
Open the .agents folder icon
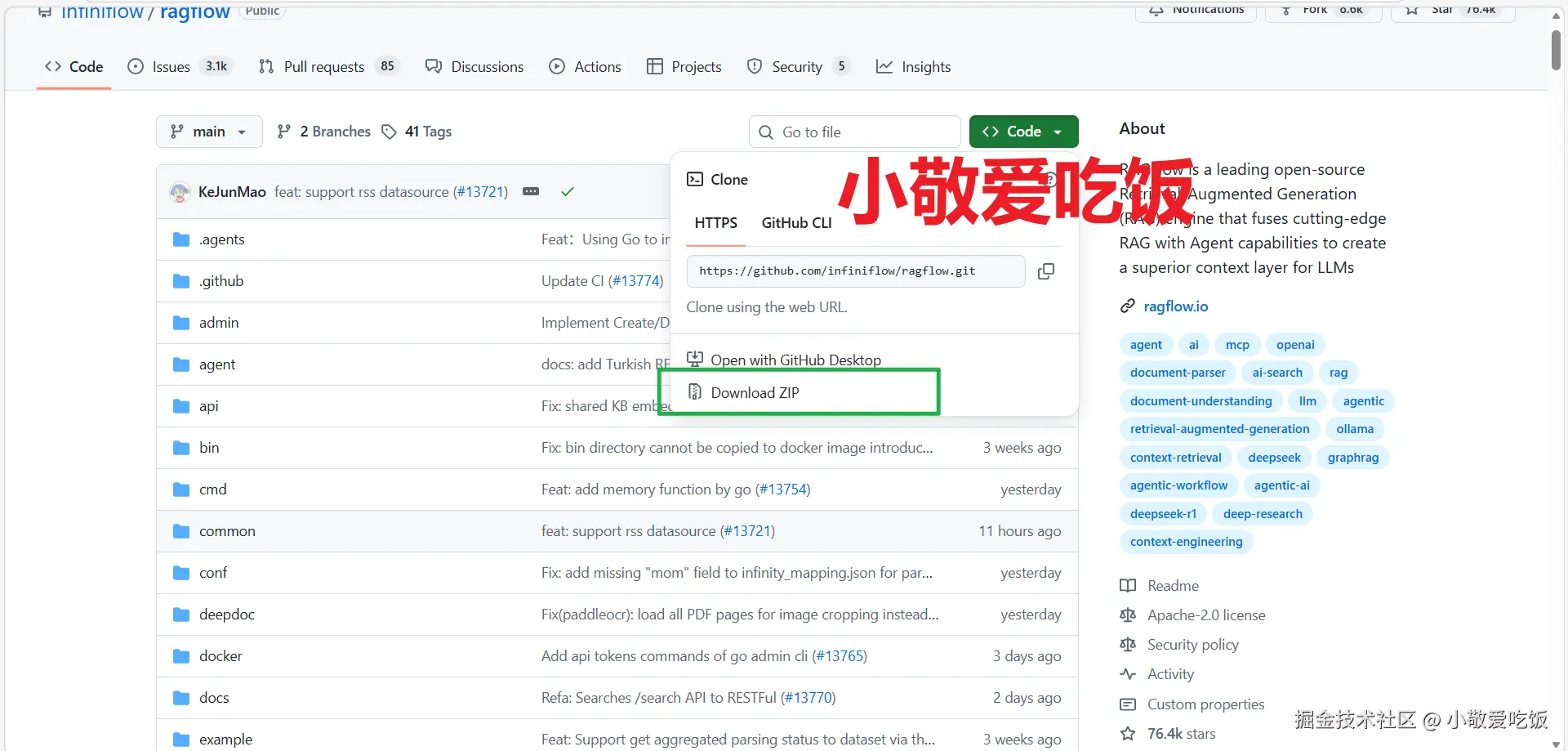[181, 239]
